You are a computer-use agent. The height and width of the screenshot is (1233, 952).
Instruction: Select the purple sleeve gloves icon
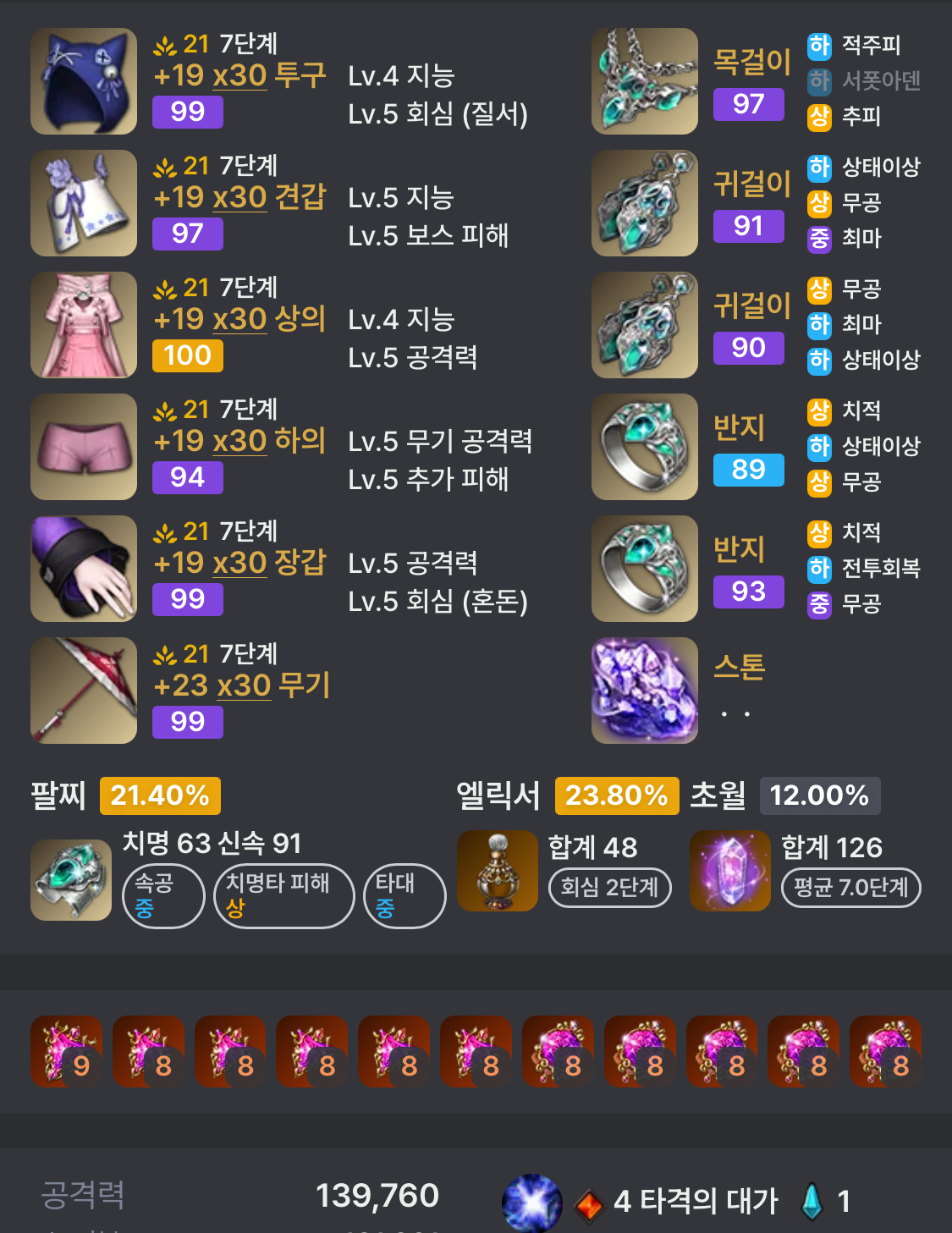[x=84, y=569]
